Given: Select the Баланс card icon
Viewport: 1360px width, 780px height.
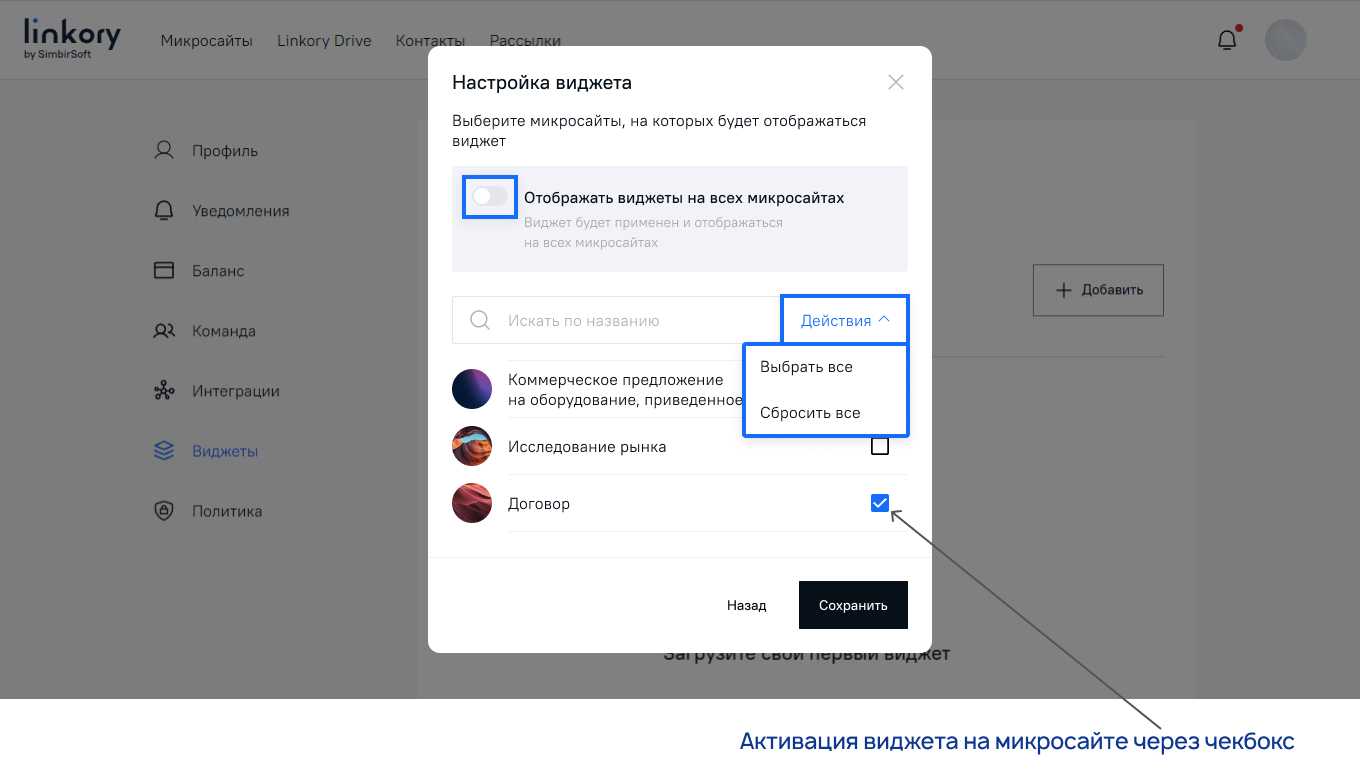Looking at the screenshot, I should click(162, 270).
